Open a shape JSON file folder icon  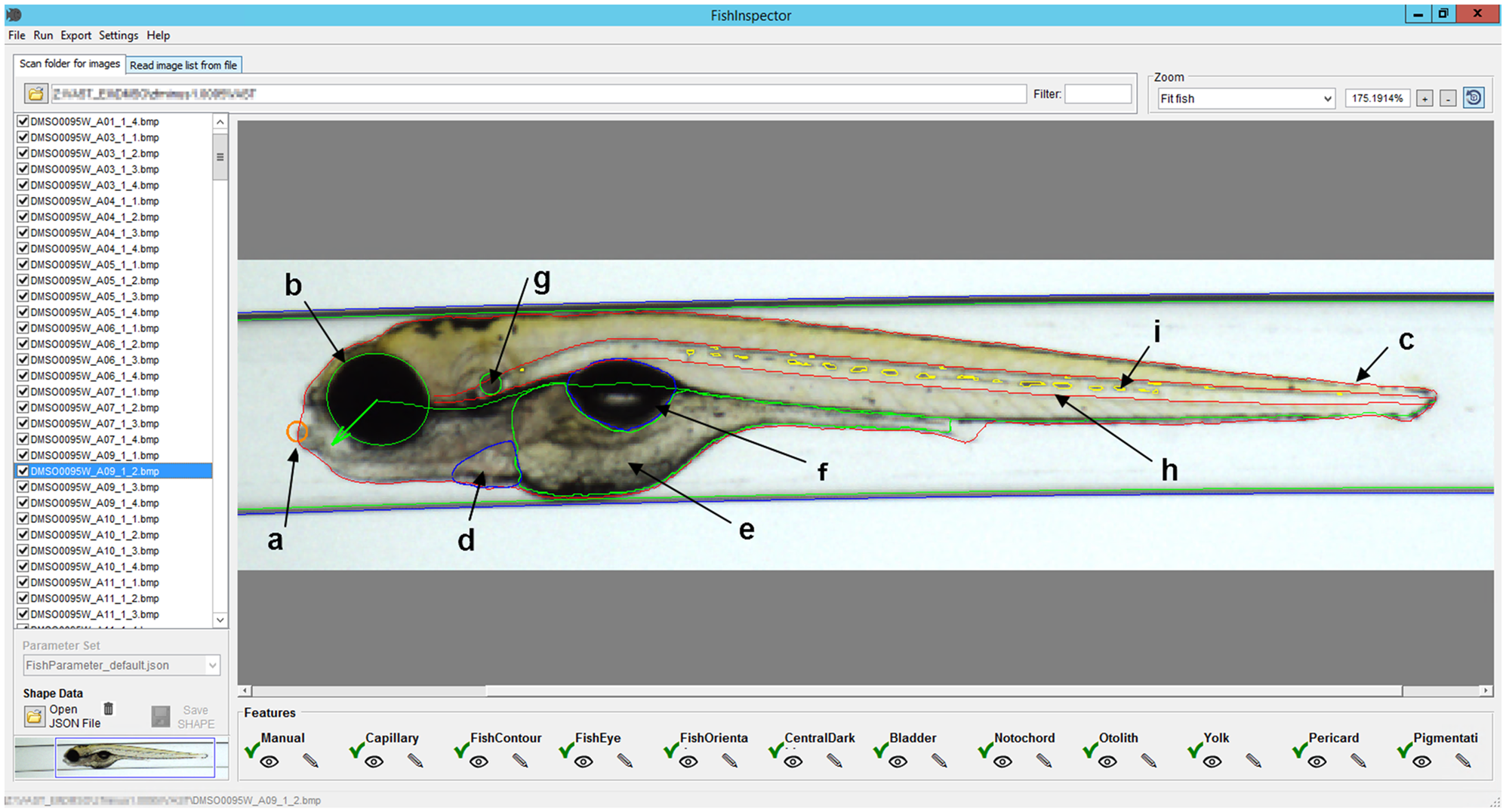tap(35, 715)
